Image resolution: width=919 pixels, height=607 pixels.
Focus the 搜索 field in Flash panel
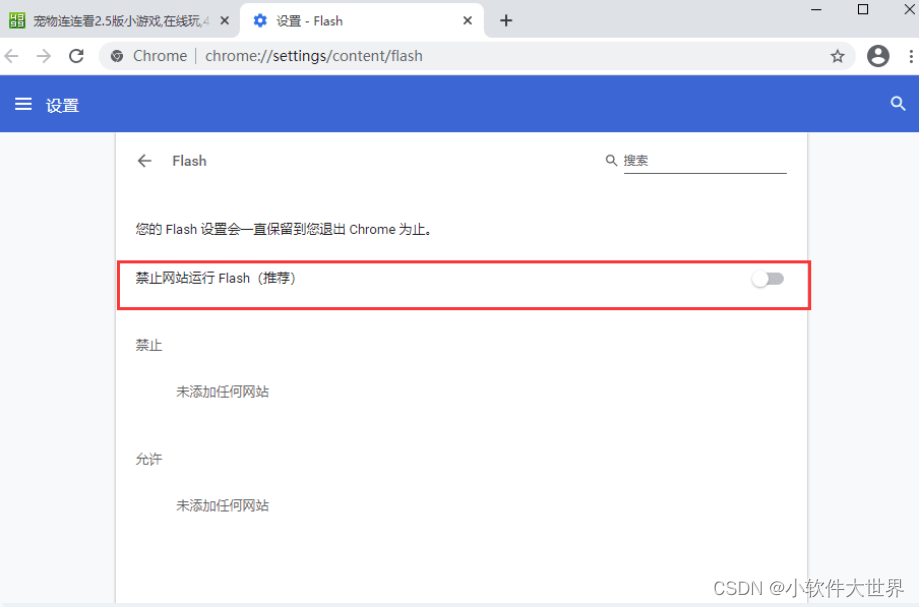(x=704, y=161)
